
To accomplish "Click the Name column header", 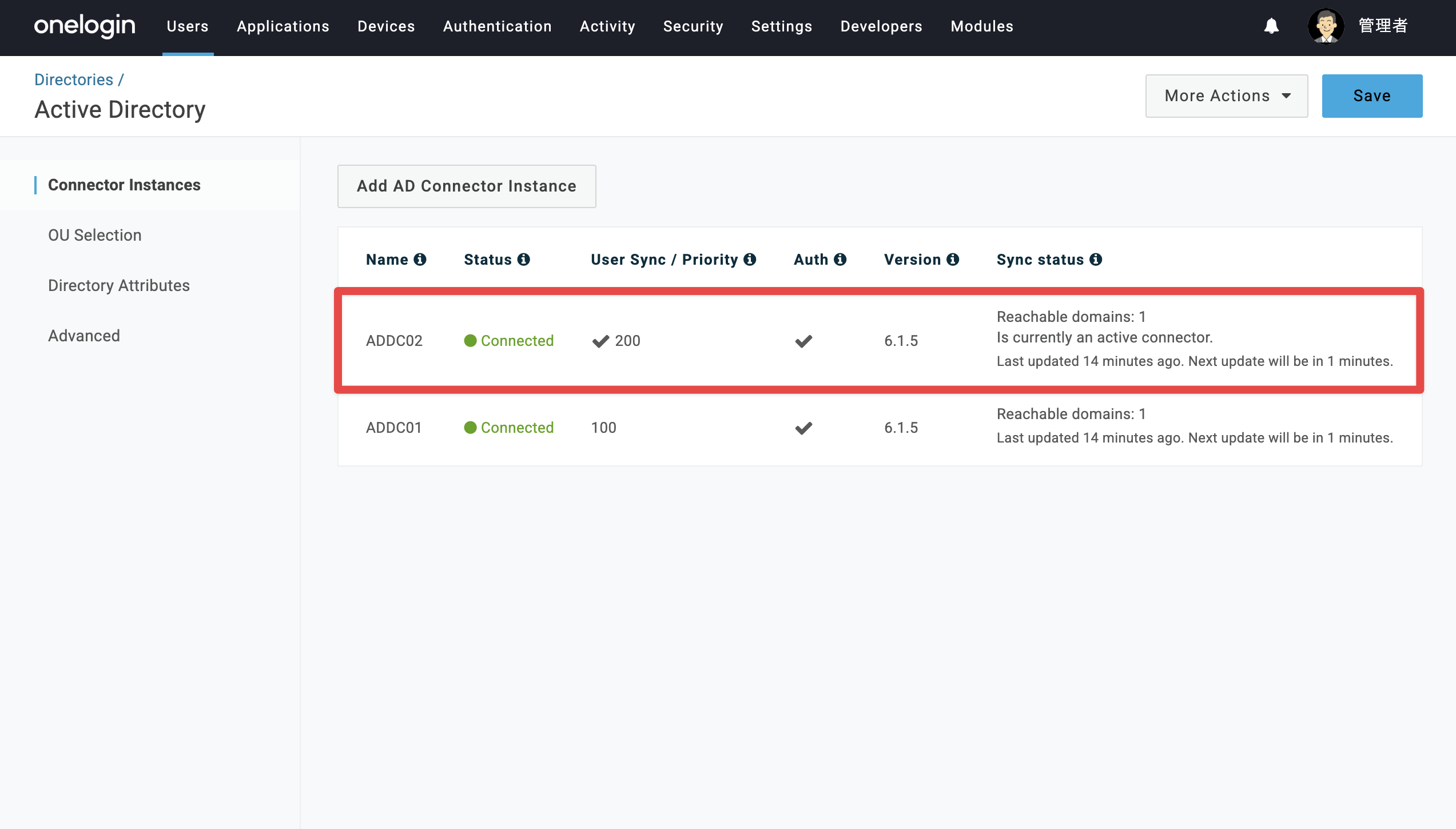I will [387, 260].
